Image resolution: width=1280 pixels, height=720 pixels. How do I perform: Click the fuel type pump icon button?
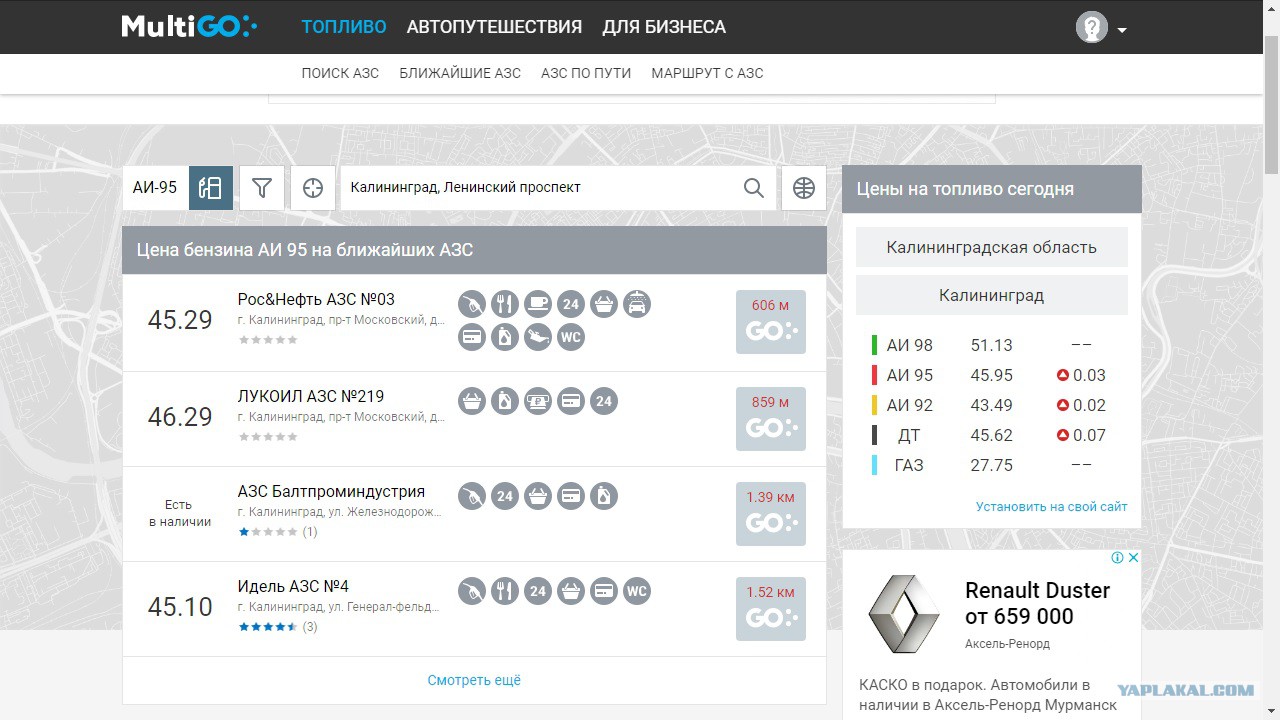coord(210,188)
